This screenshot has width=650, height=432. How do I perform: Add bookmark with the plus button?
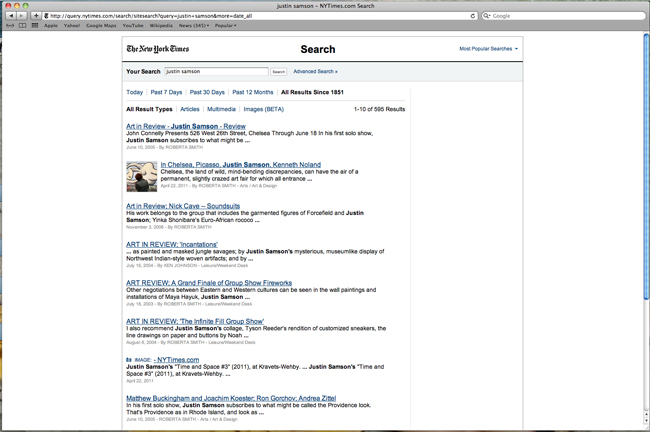36,16
